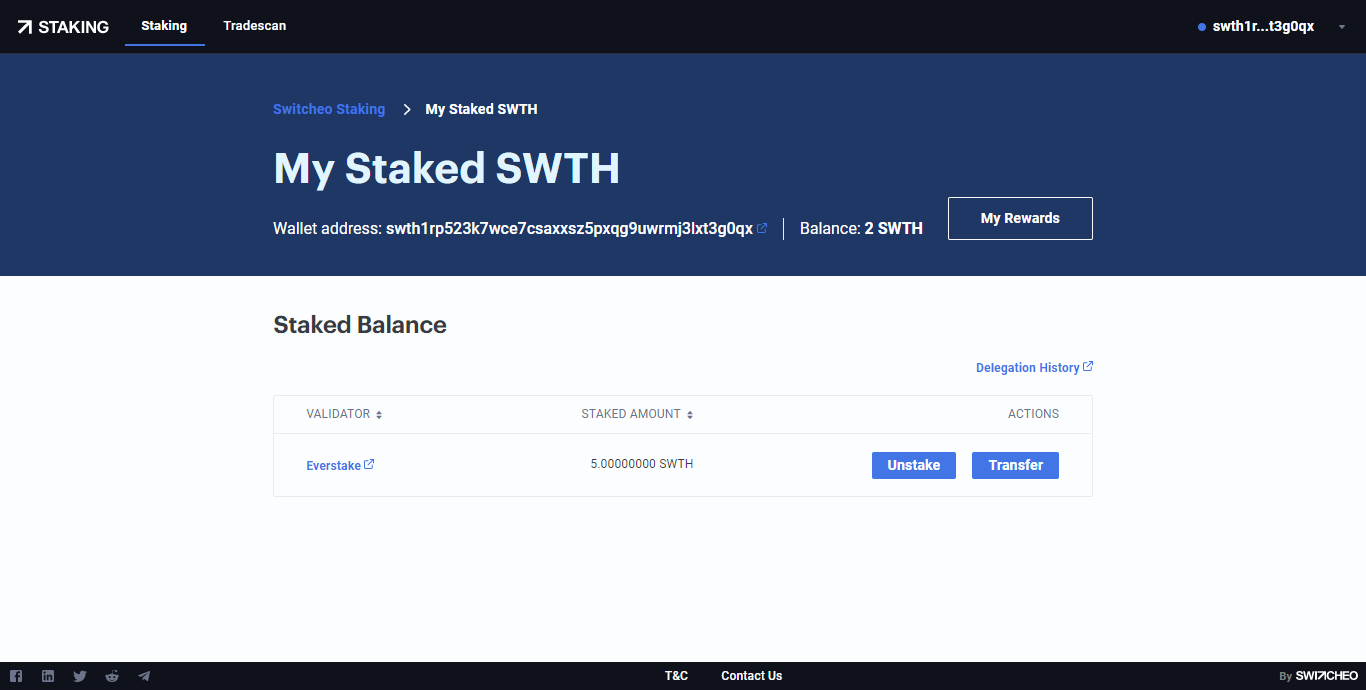
Task: Open the Delegation History link
Action: pyautogui.click(x=1034, y=368)
